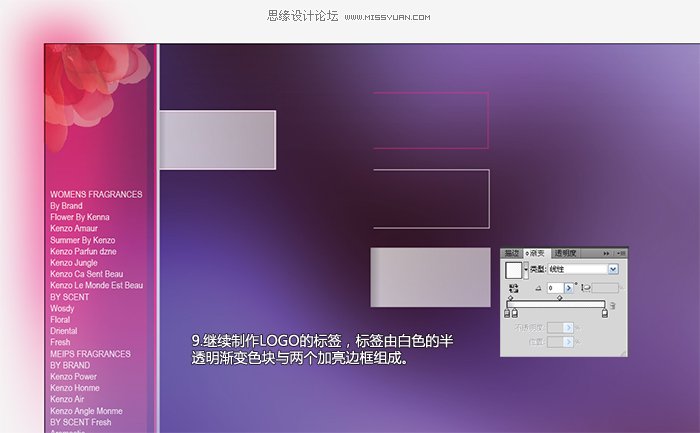This screenshot has width=700, height=433.
Task: Click the gradient slider bar
Action: [x=556, y=304]
